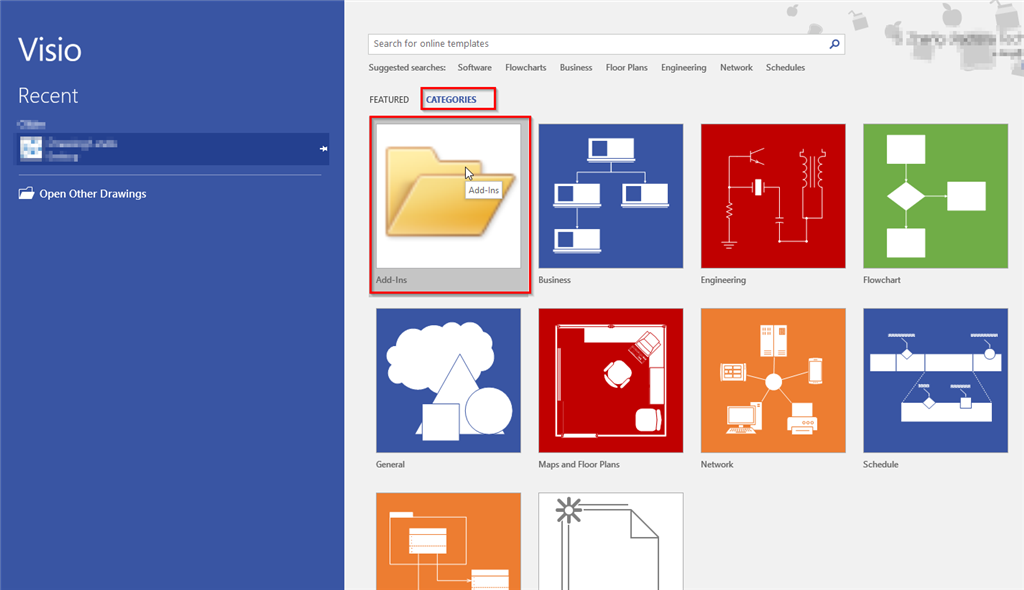Click the magnifier search icon
The image size is (1024, 590).
[834, 44]
